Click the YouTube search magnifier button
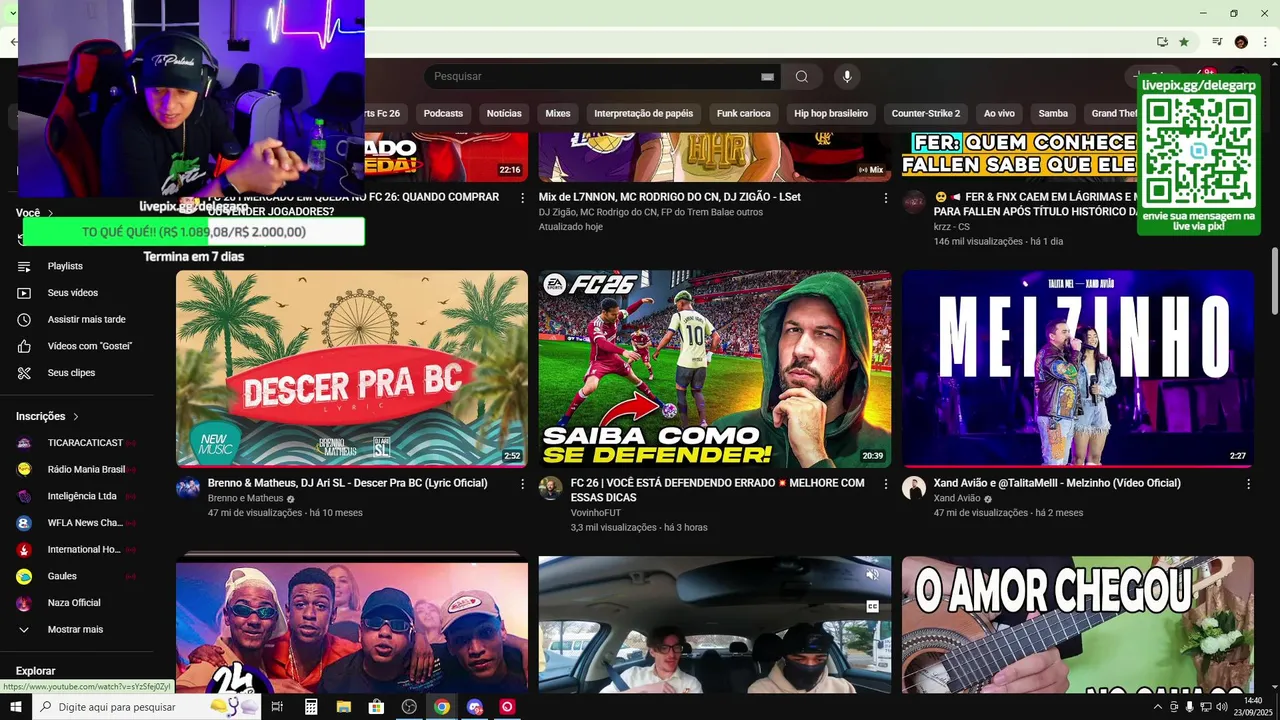 [802, 77]
